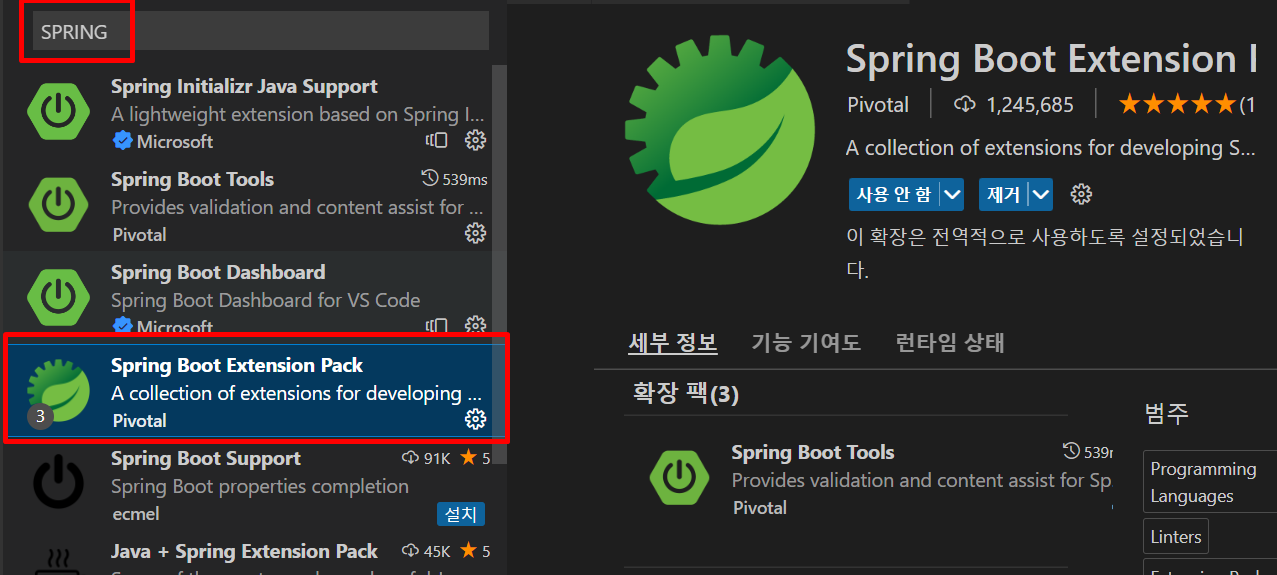Click sync-ignored icon on Spring Boot Dashboard row
The image size is (1277, 575).
pos(437,326)
